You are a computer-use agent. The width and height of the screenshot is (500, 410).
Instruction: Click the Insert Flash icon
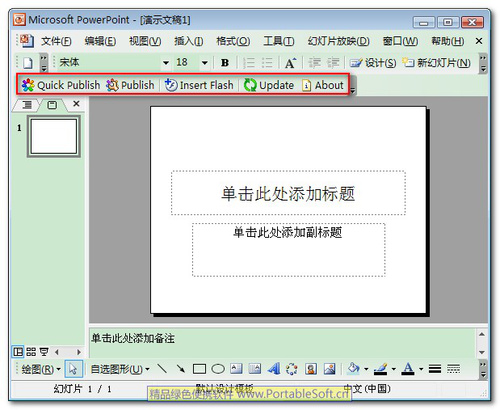[x=171, y=85]
